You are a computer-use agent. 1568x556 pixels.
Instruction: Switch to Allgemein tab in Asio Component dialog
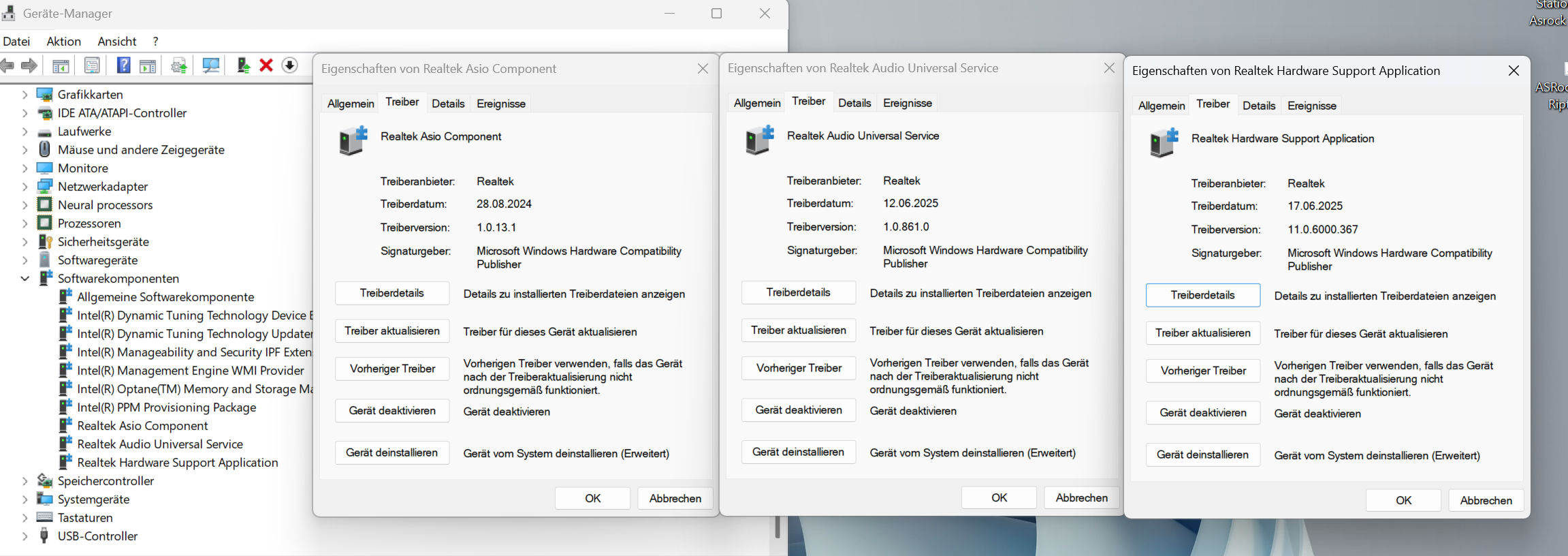[351, 104]
